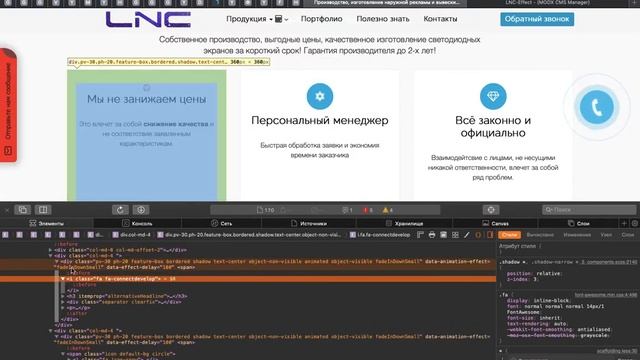Switch to the Хранилище tab
The image size is (640, 360).
coord(404,223)
